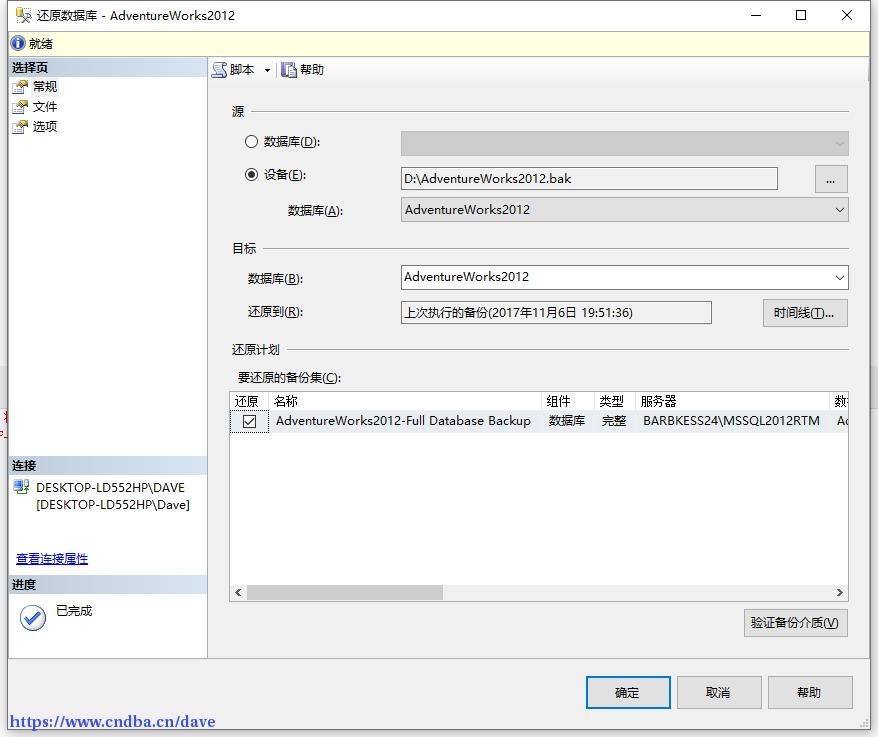The width and height of the screenshot is (878, 737).
Task: Click the 取消 button
Action: pyautogui.click(x=719, y=693)
